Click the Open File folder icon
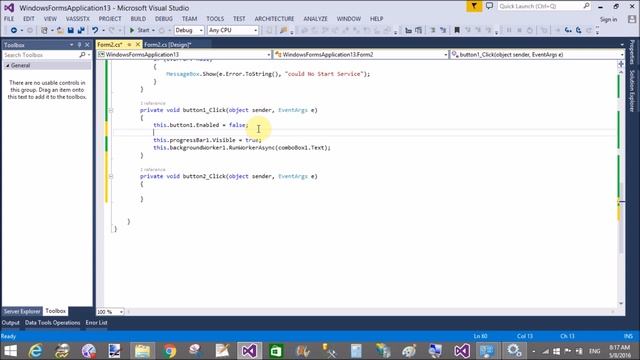The width and height of the screenshot is (640, 360). coord(60,30)
